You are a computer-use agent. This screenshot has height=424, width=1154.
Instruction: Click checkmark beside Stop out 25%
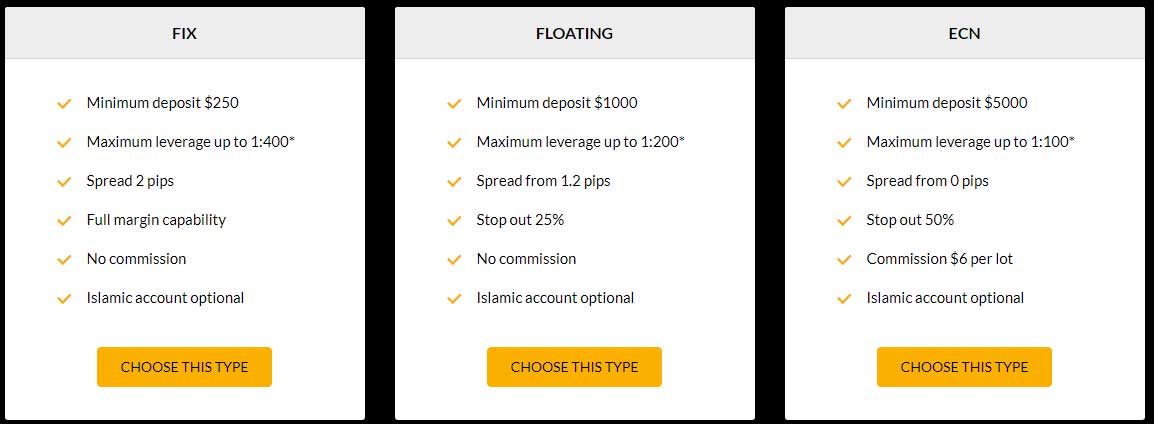click(454, 220)
